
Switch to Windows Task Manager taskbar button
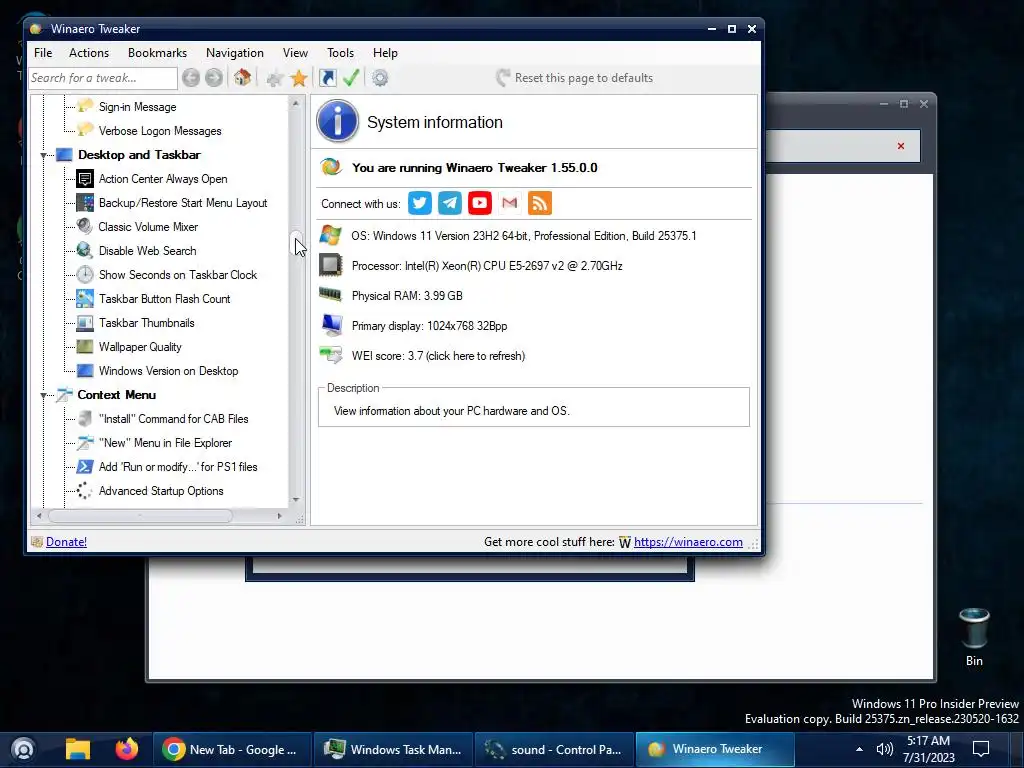coord(393,749)
